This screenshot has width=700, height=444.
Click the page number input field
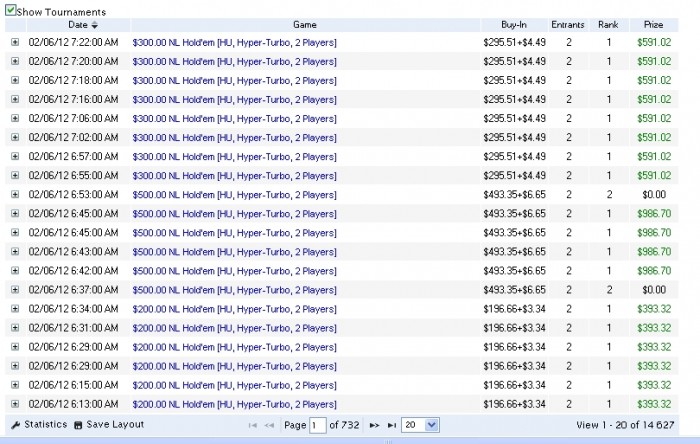[317, 425]
